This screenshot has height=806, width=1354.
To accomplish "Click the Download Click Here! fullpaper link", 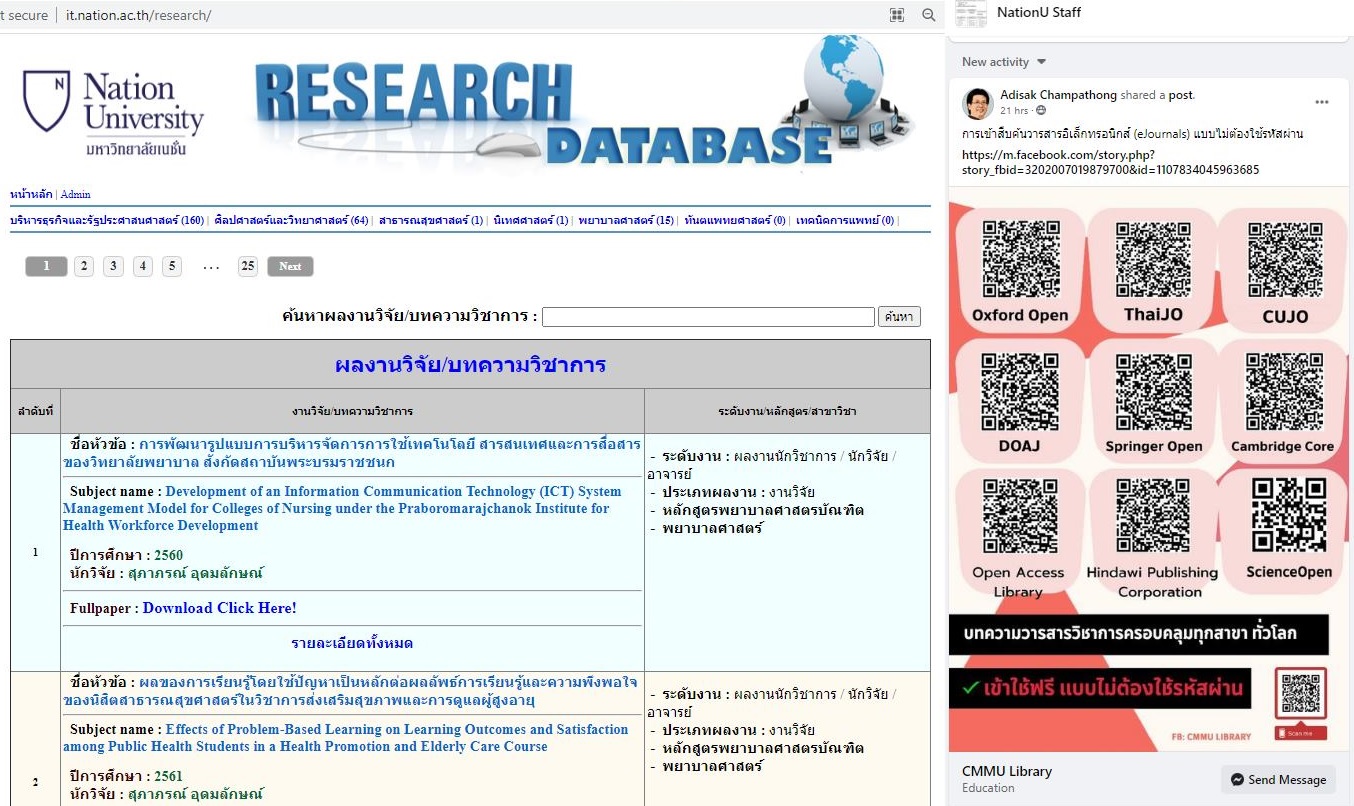I will tap(219, 608).
